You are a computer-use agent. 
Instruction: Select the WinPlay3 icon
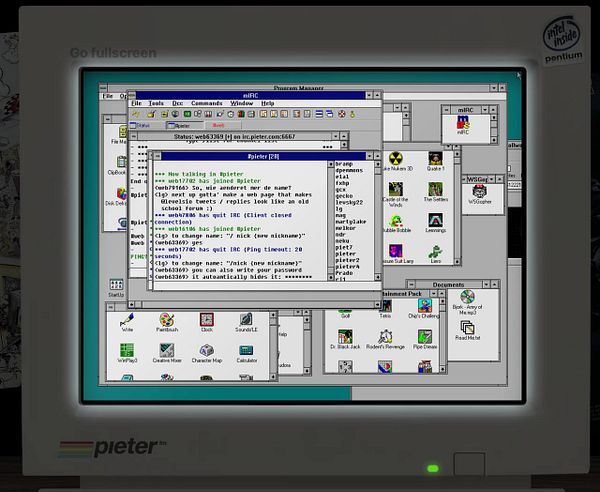tap(127, 354)
